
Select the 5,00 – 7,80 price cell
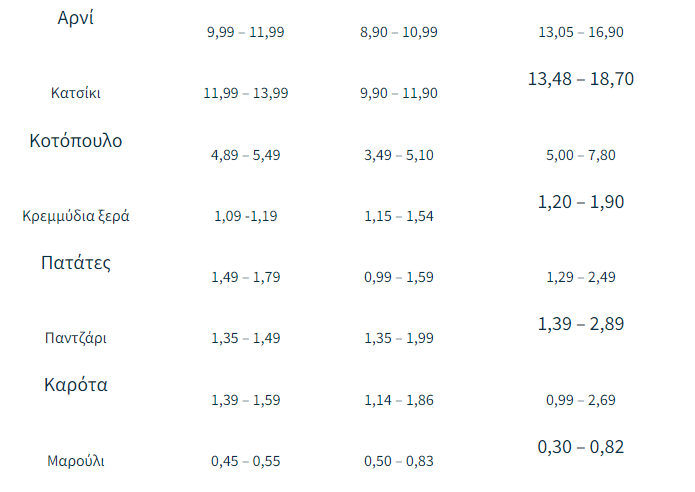pyautogui.click(x=581, y=155)
